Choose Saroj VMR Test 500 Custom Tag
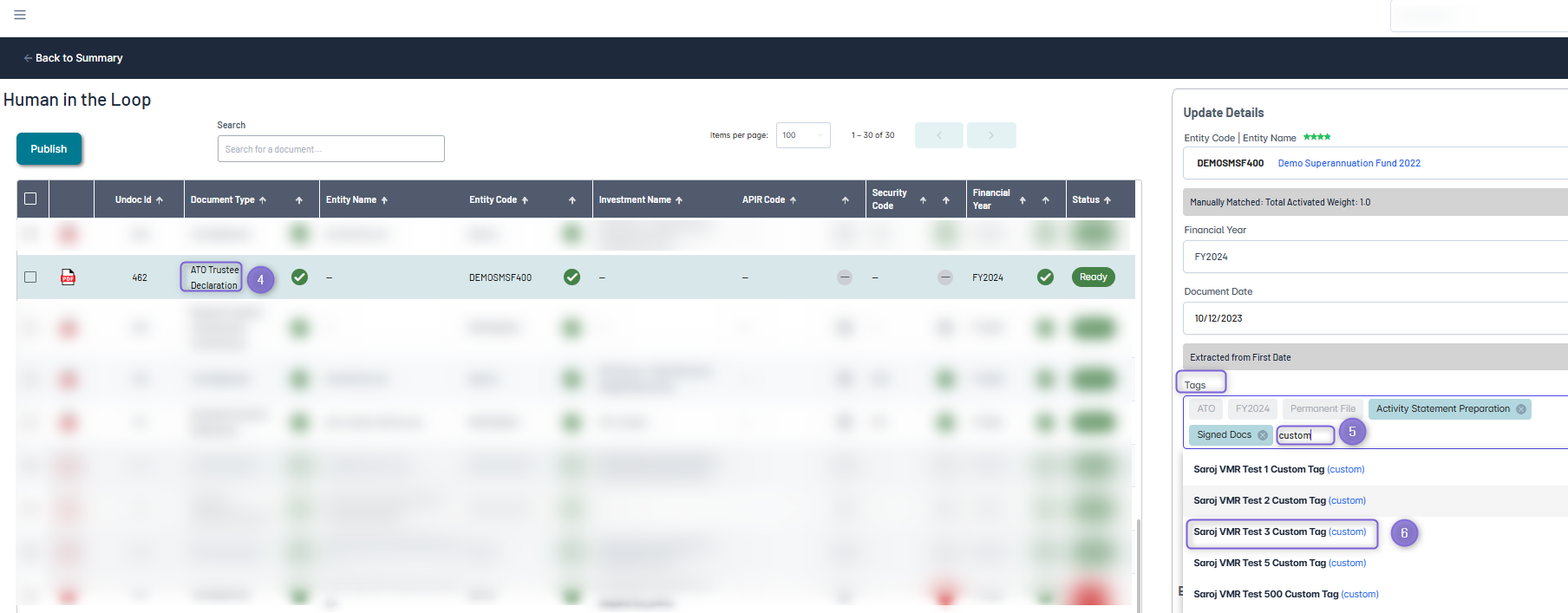The height and width of the screenshot is (613, 1568). [1375, 594]
